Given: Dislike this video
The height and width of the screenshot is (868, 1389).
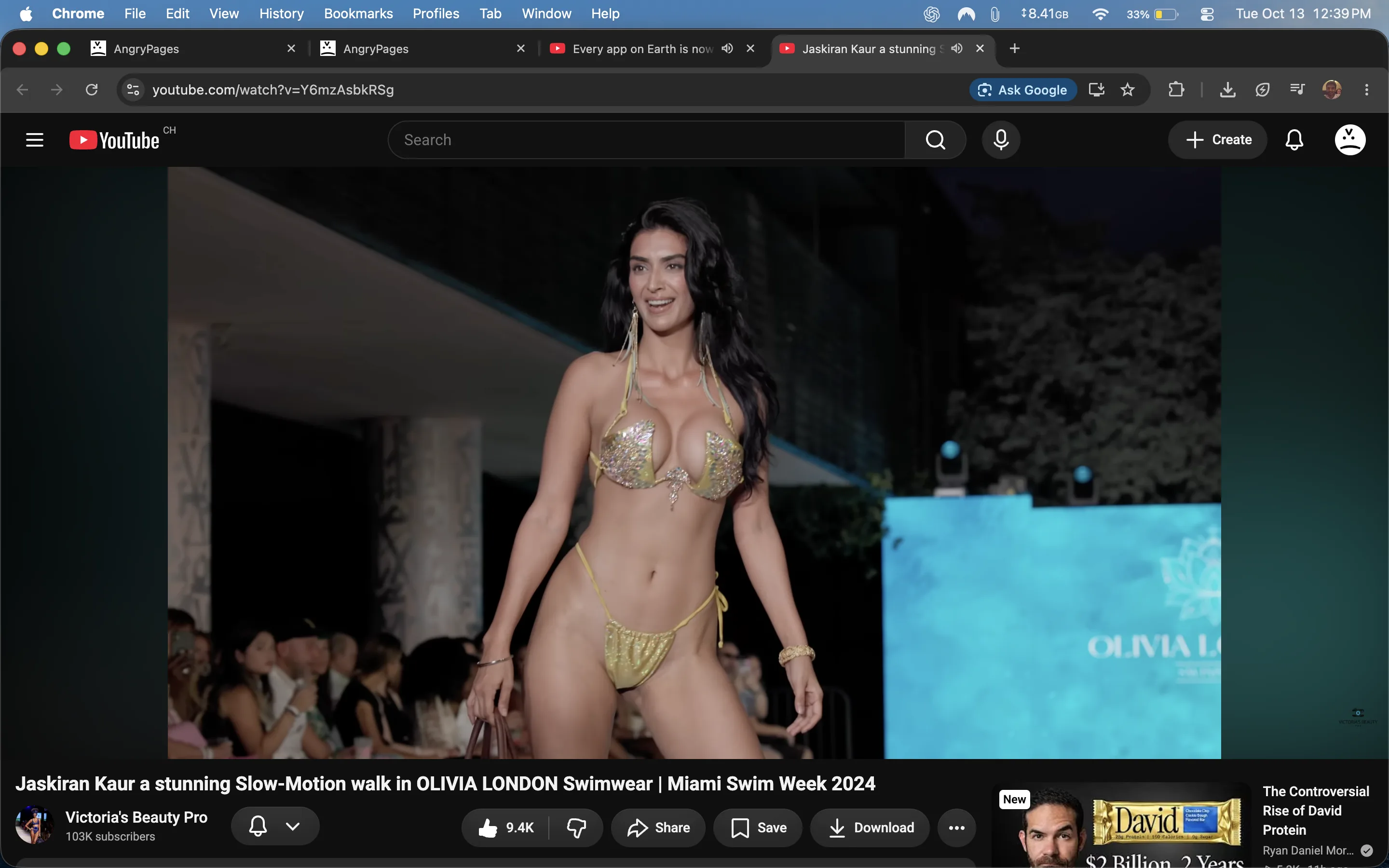Looking at the screenshot, I should tap(576, 827).
